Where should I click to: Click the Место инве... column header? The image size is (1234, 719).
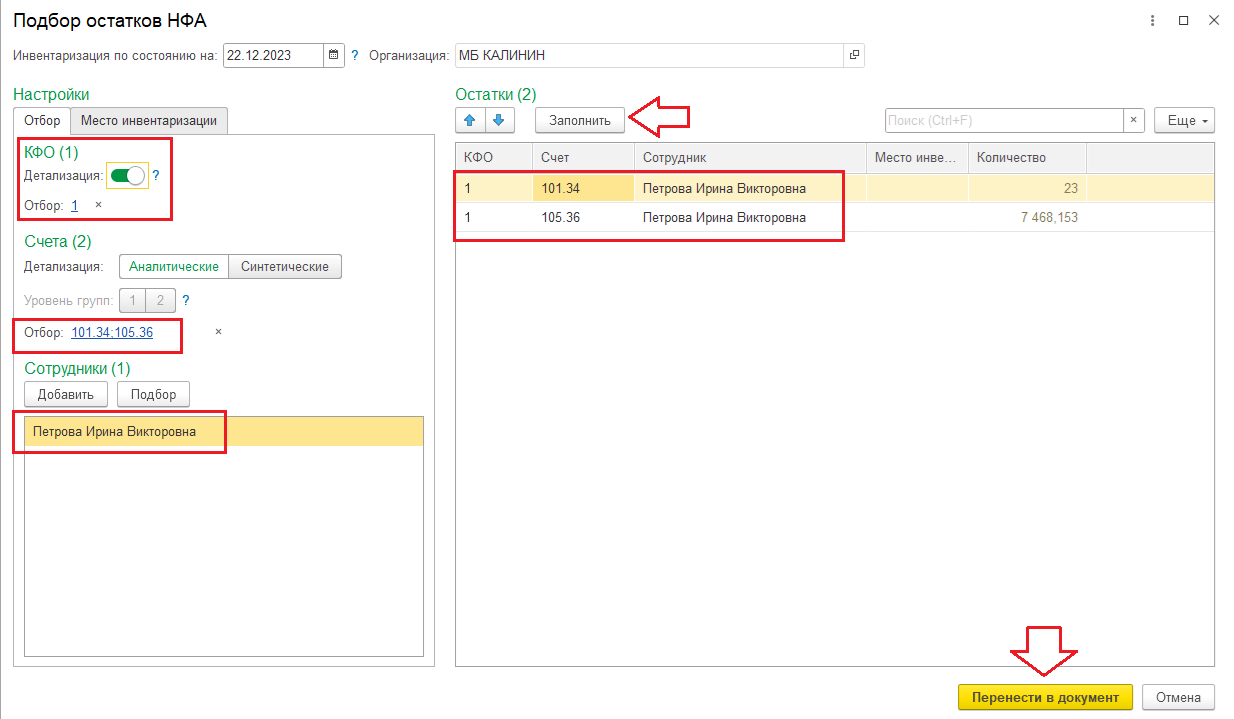point(917,158)
